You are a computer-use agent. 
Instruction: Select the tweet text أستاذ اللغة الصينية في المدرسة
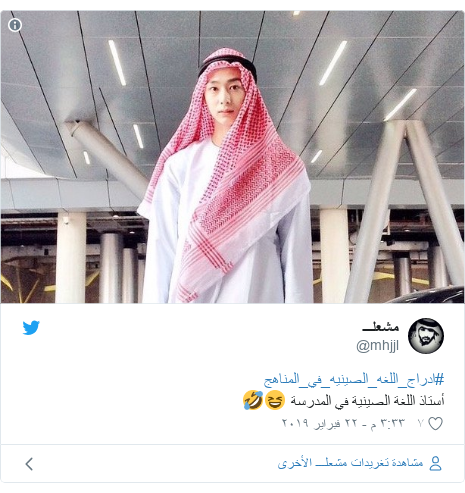pos(367,400)
